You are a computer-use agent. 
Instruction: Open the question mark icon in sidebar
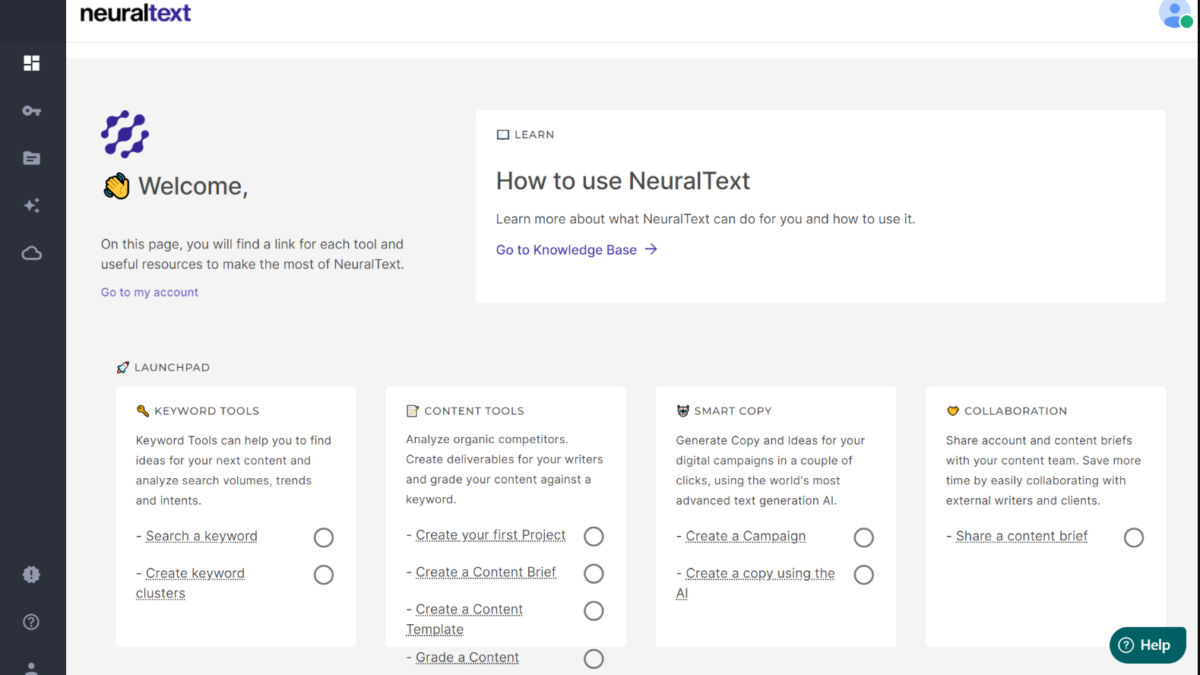point(32,622)
